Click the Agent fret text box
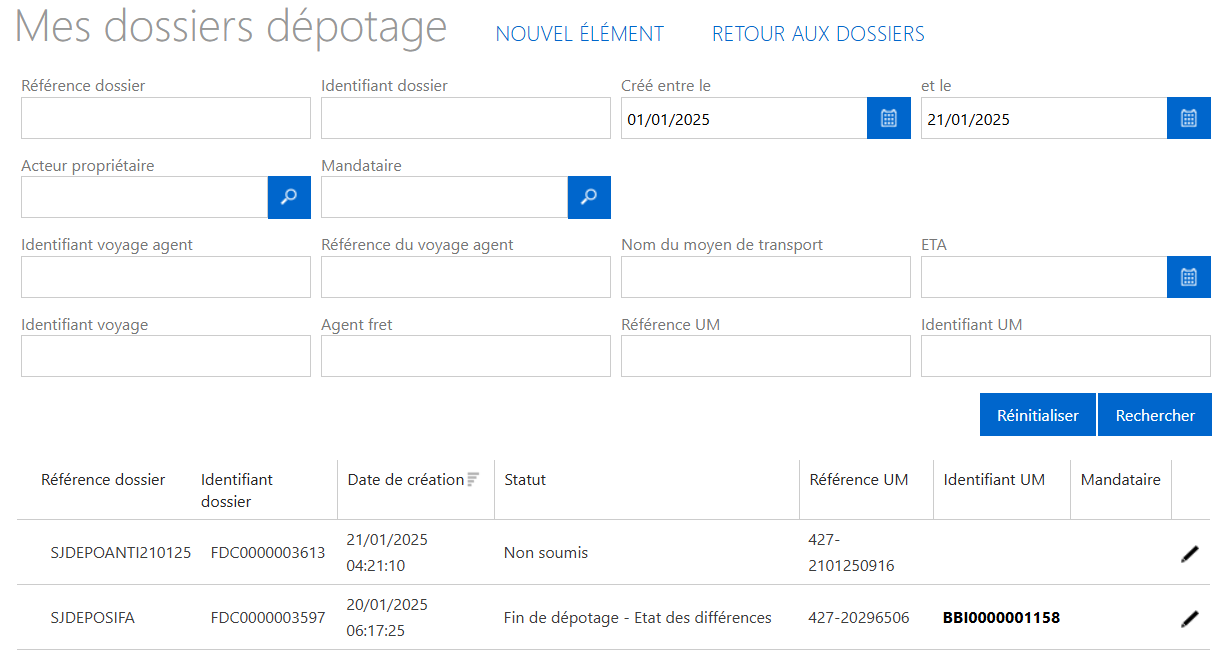The image size is (1225, 653). click(465, 356)
